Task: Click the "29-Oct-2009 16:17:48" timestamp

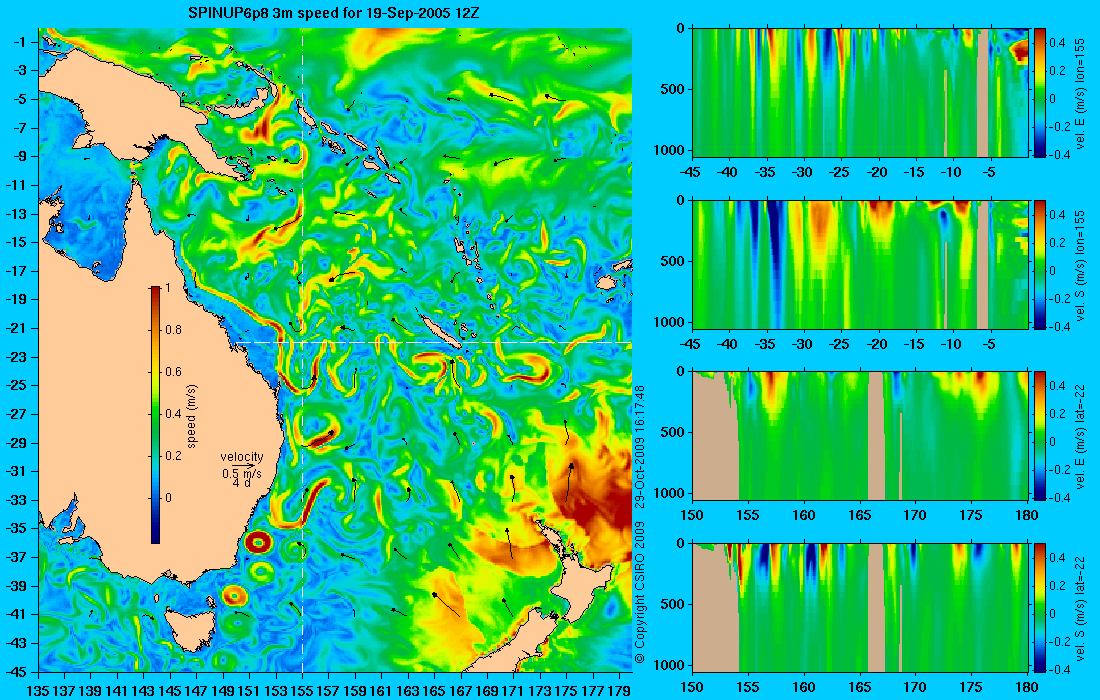Action: coord(639,446)
